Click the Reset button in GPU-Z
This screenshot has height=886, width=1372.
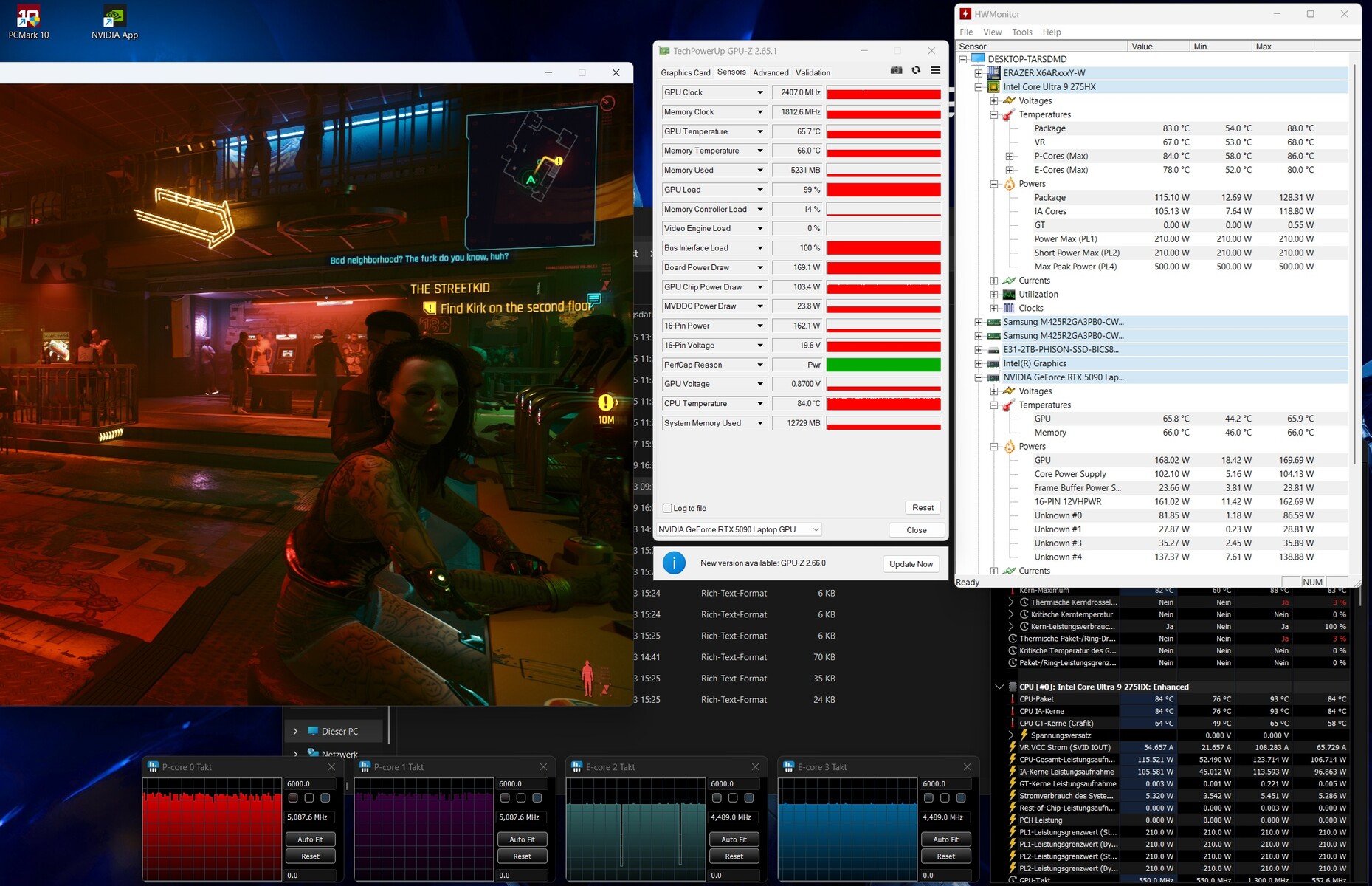pyautogui.click(x=923, y=508)
